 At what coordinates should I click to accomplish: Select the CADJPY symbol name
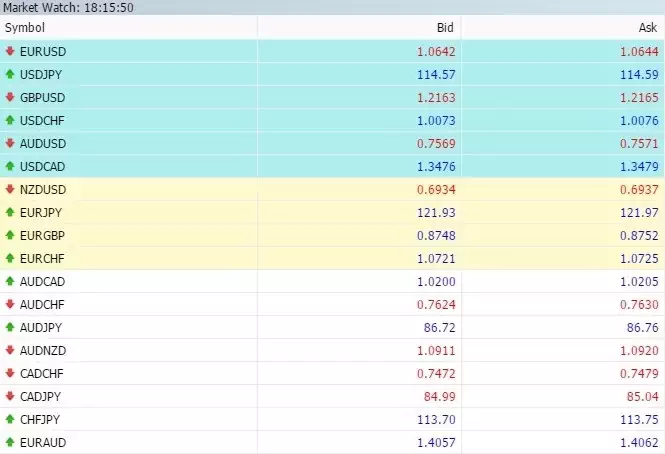(40, 396)
